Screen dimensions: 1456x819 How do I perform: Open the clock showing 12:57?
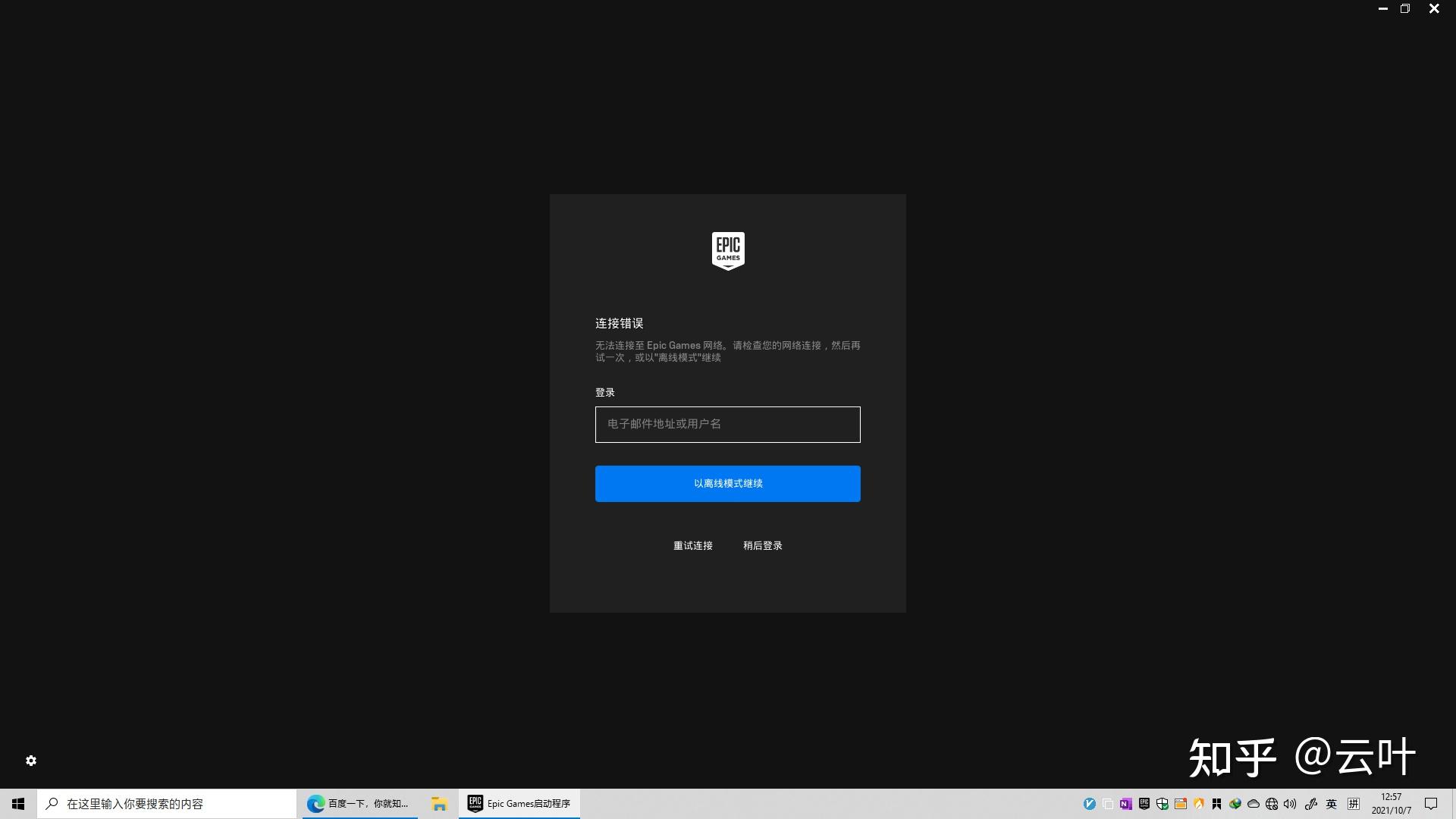pyautogui.click(x=1392, y=804)
